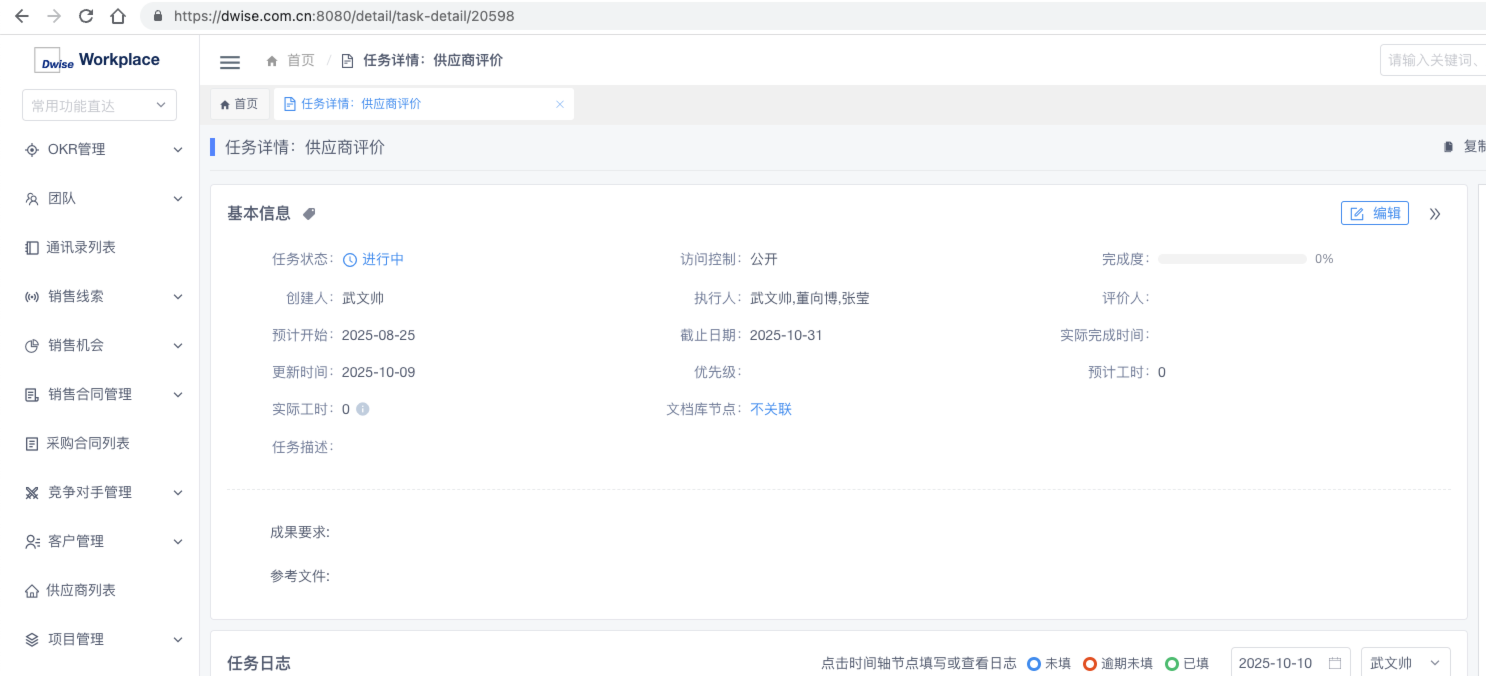Open the 常用功能直达 dropdown

coord(99,105)
